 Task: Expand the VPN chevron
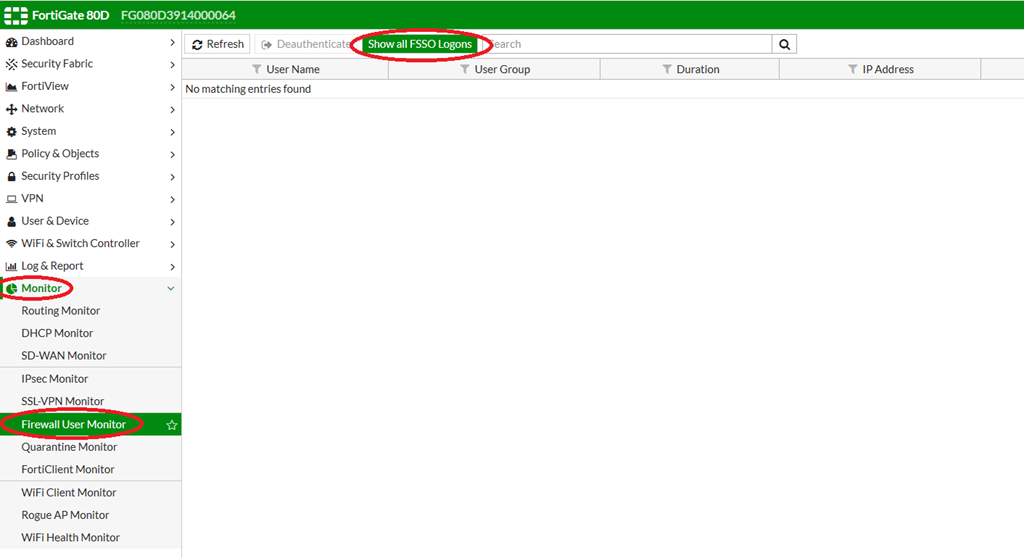pos(172,199)
